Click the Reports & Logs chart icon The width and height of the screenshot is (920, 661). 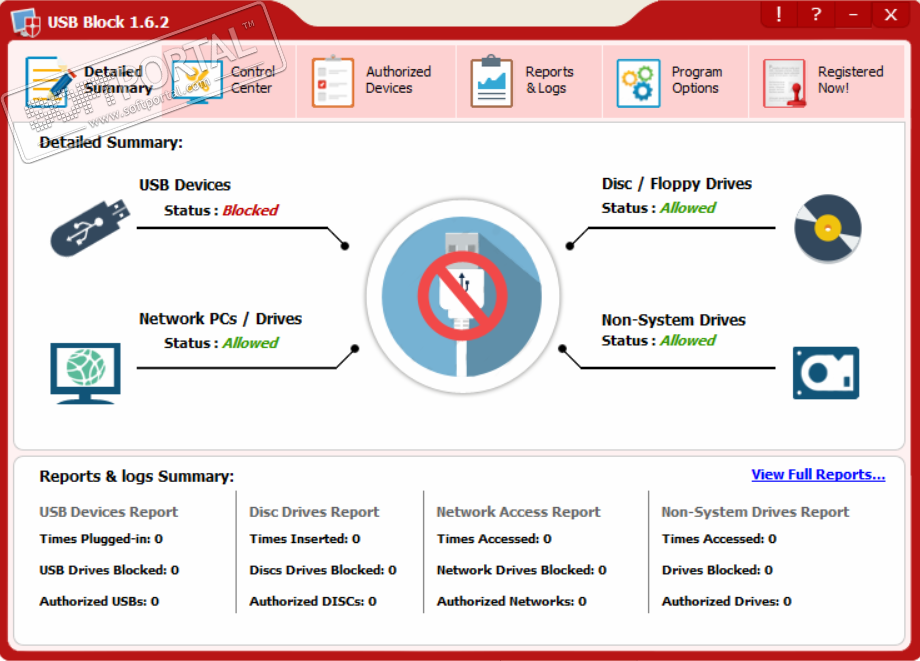point(491,82)
